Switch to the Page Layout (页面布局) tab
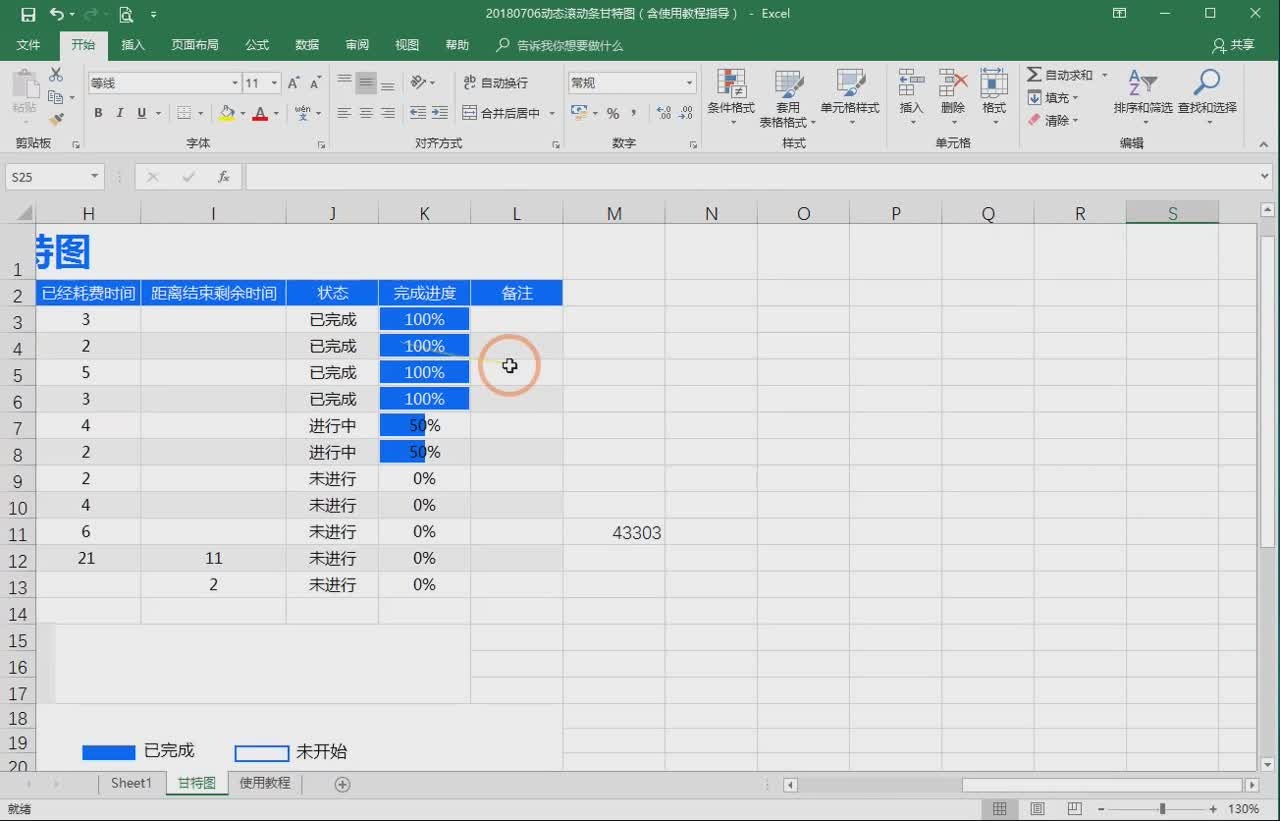This screenshot has width=1280, height=821. 195,45
